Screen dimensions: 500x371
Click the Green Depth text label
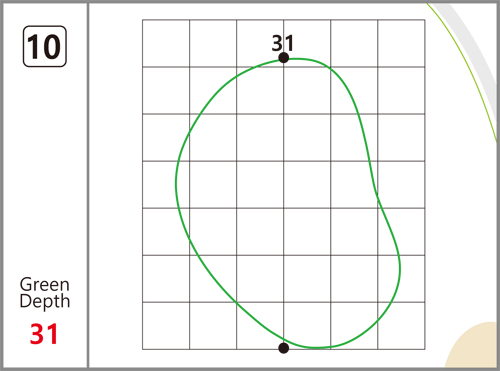coord(45,293)
